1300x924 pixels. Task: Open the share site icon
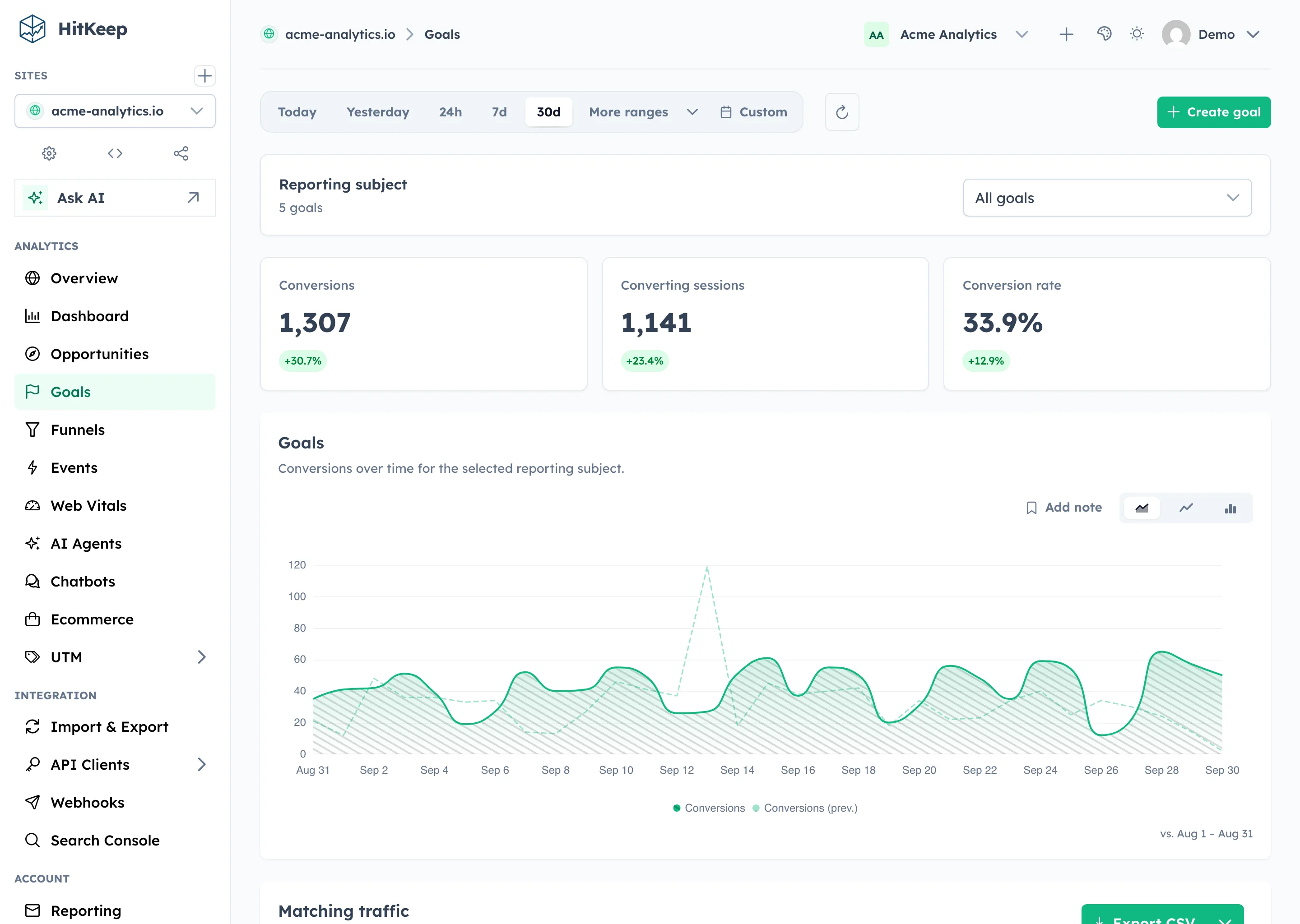181,153
